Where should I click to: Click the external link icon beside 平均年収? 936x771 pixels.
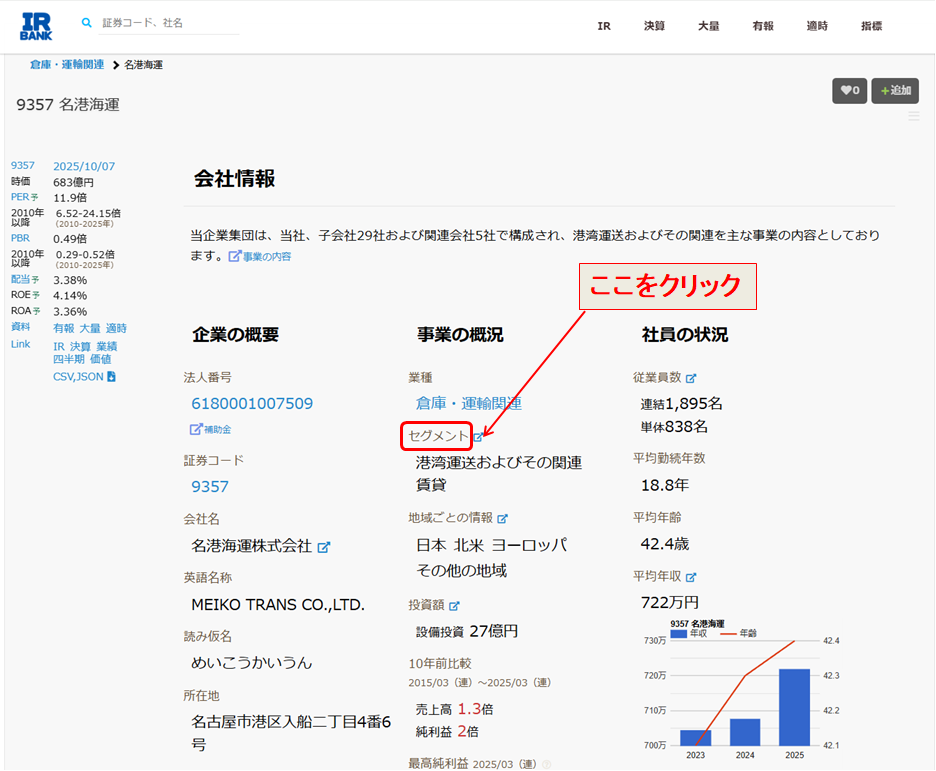pyautogui.click(x=691, y=577)
